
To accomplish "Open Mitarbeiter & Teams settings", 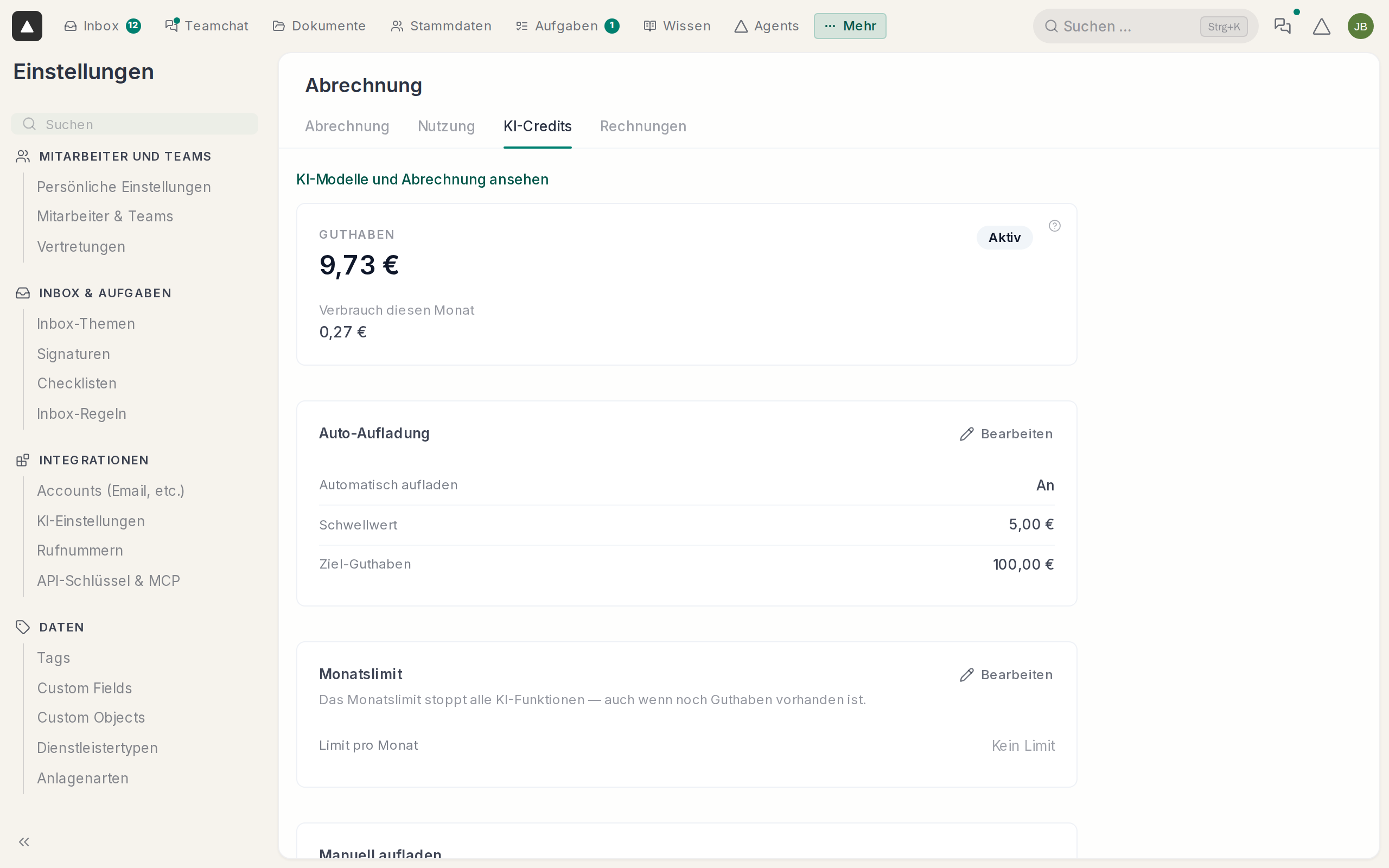I will pos(105,216).
